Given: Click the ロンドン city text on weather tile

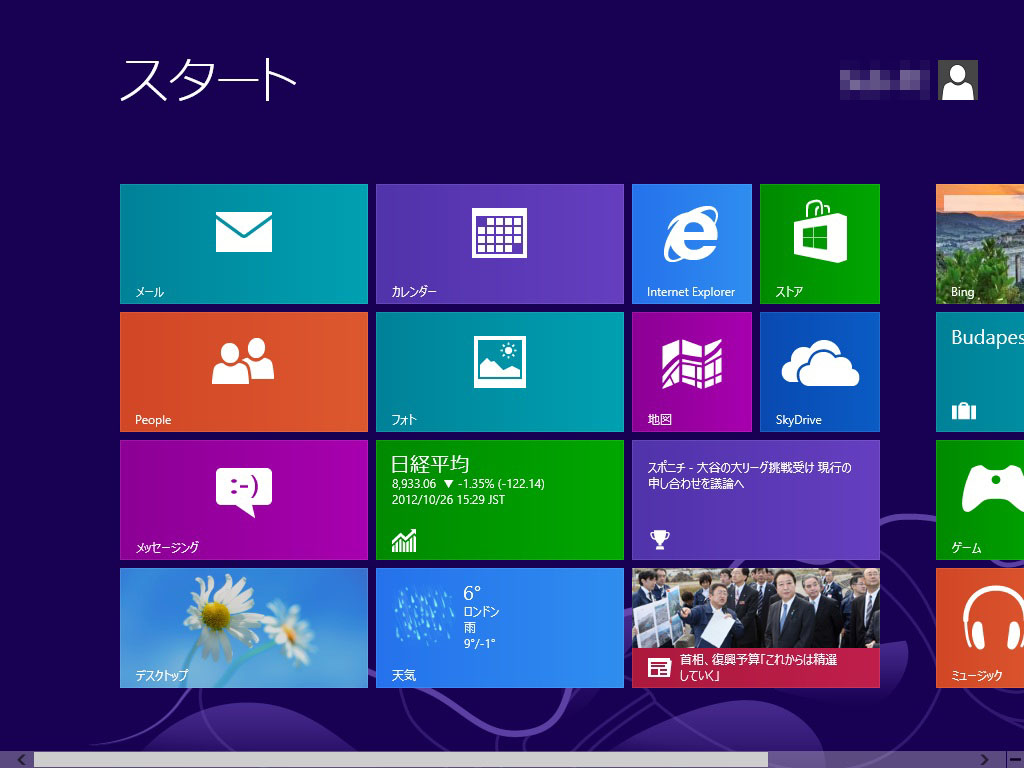Looking at the screenshot, I should pyautogui.click(x=481, y=612).
